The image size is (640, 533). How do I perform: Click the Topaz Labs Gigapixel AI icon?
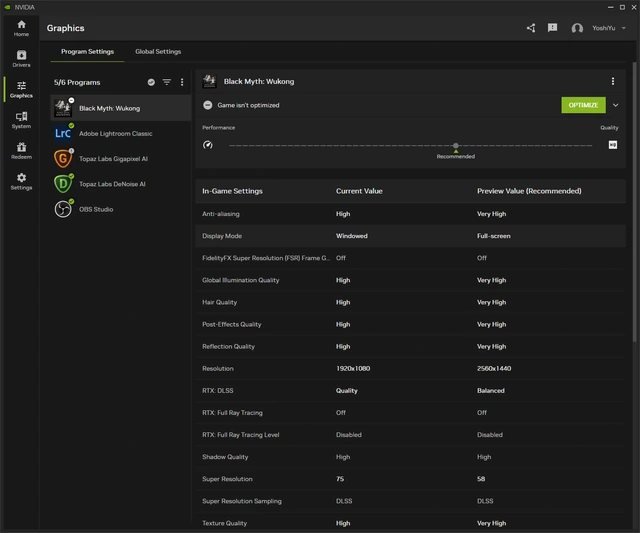63,158
